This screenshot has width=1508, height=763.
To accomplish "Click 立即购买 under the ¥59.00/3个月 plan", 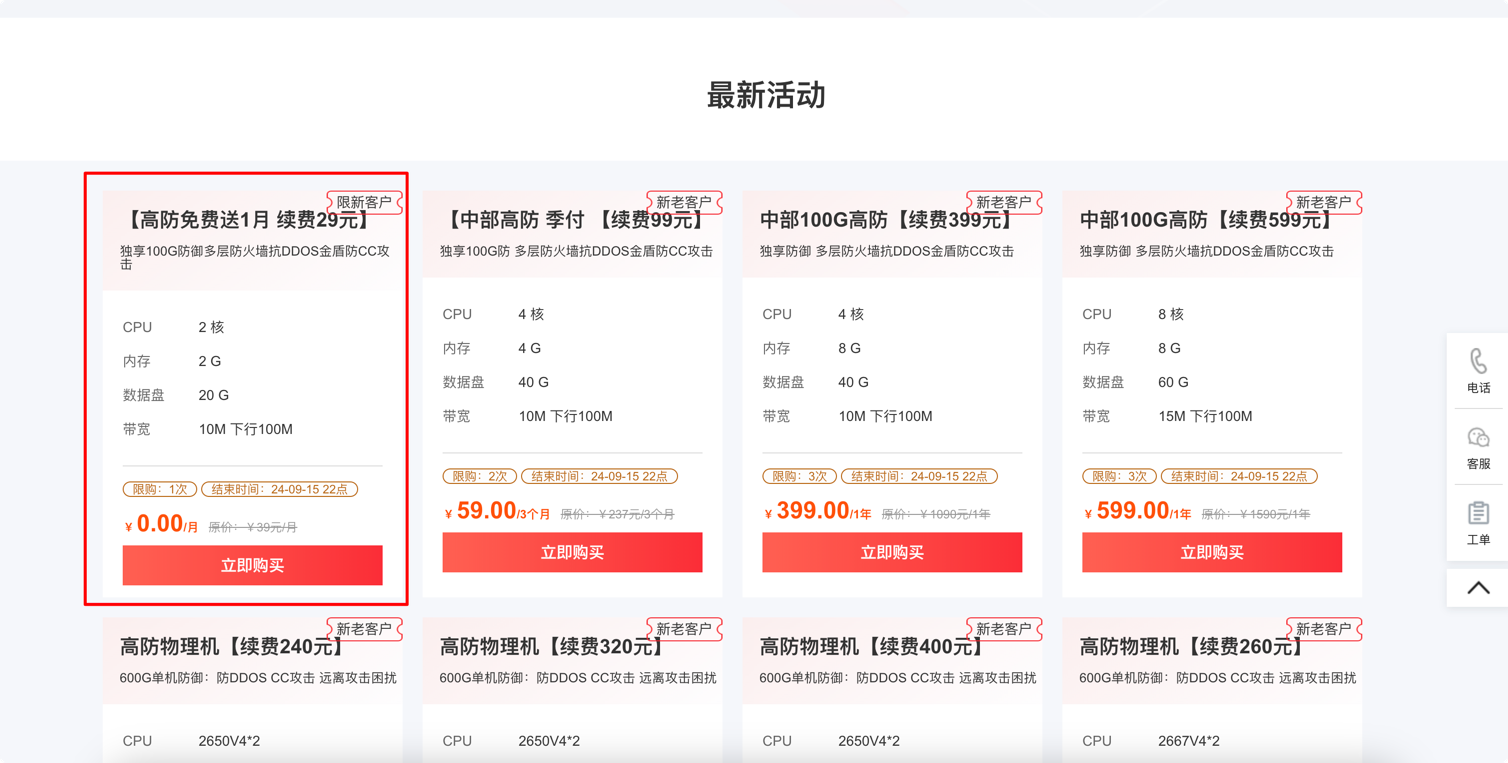I will pos(572,552).
